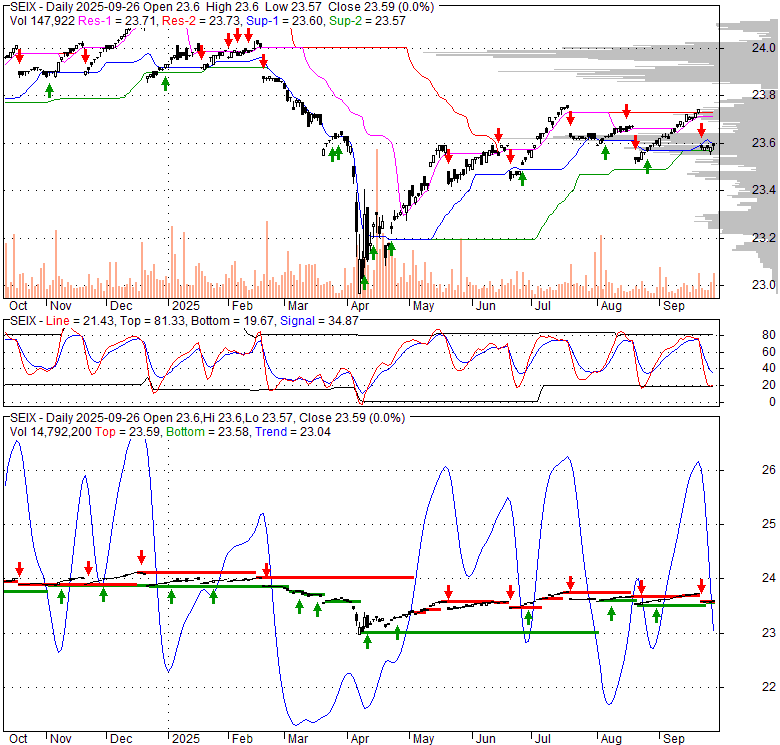Select 'Sep' on the top chart's date axis
Screen dimensions: 780x745
(674, 305)
